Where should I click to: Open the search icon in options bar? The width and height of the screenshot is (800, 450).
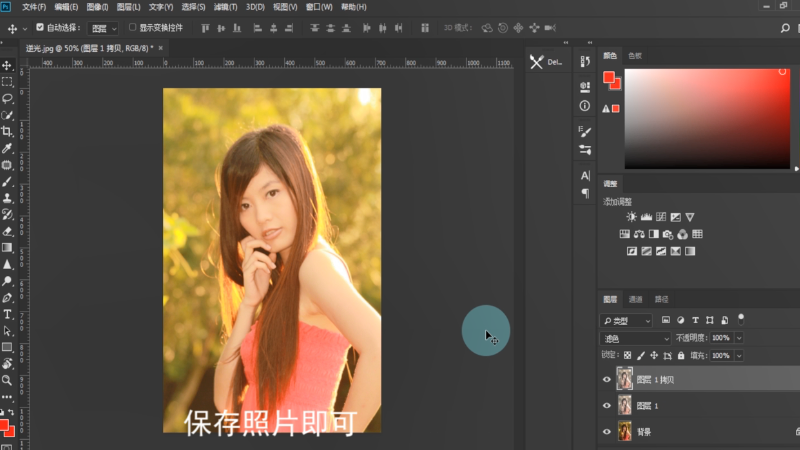pos(785,28)
